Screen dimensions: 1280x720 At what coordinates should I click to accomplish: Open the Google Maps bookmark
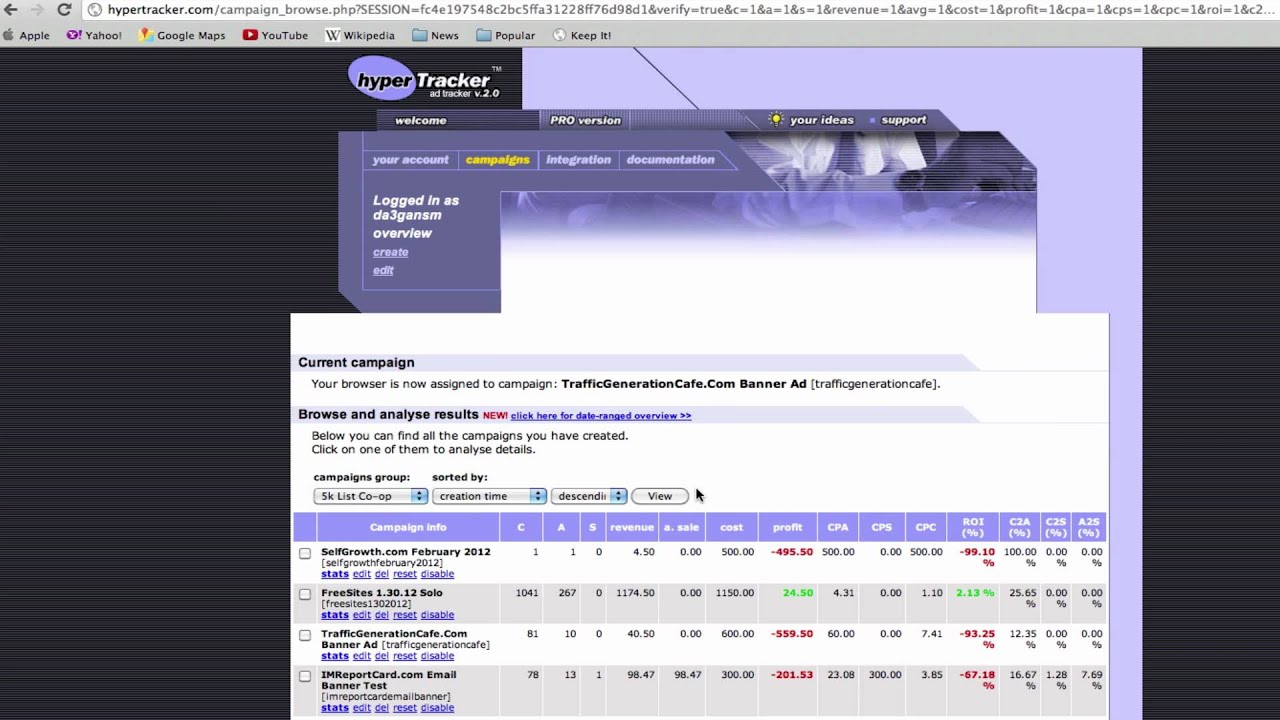pyautogui.click(x=182, y=35)
